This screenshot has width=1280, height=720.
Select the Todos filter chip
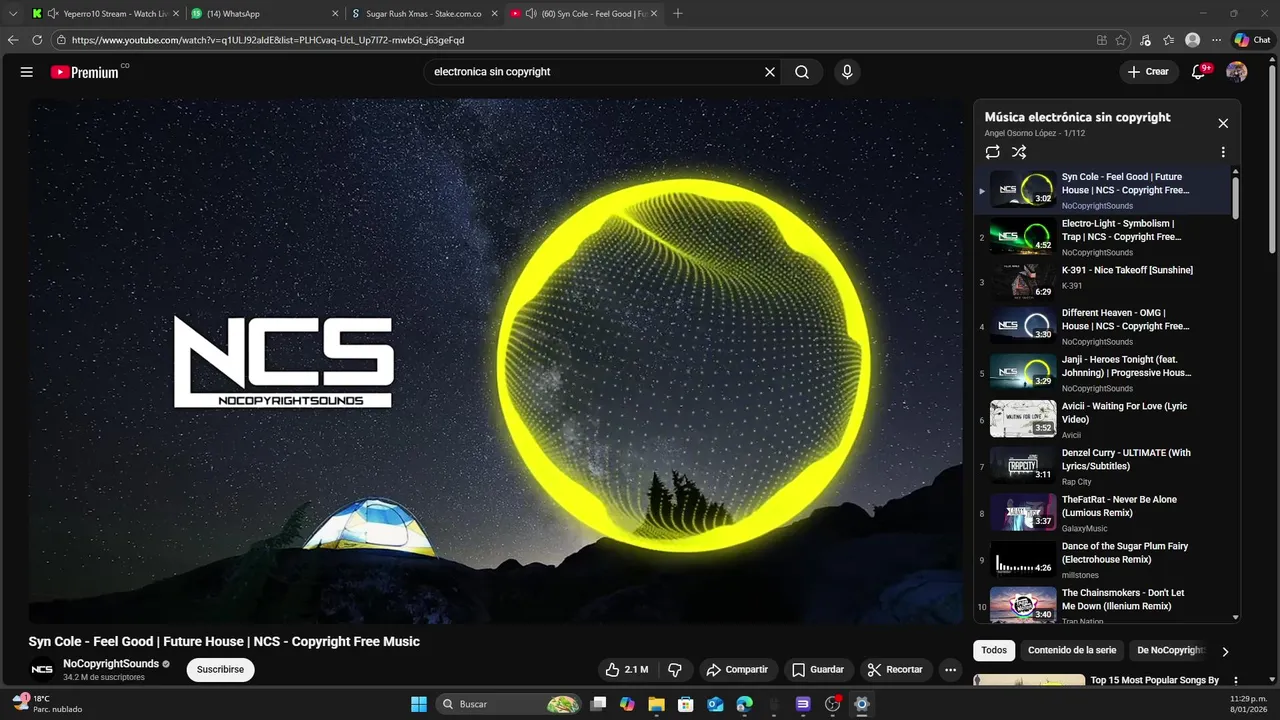tap(994, 650)
